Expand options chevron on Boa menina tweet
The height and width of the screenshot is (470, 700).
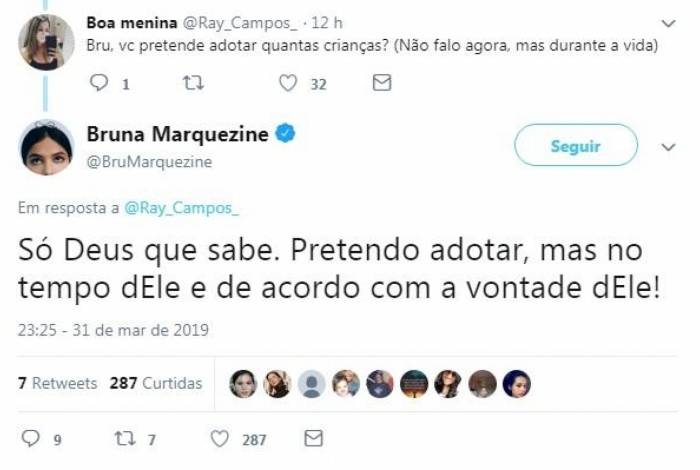point(669,22)
